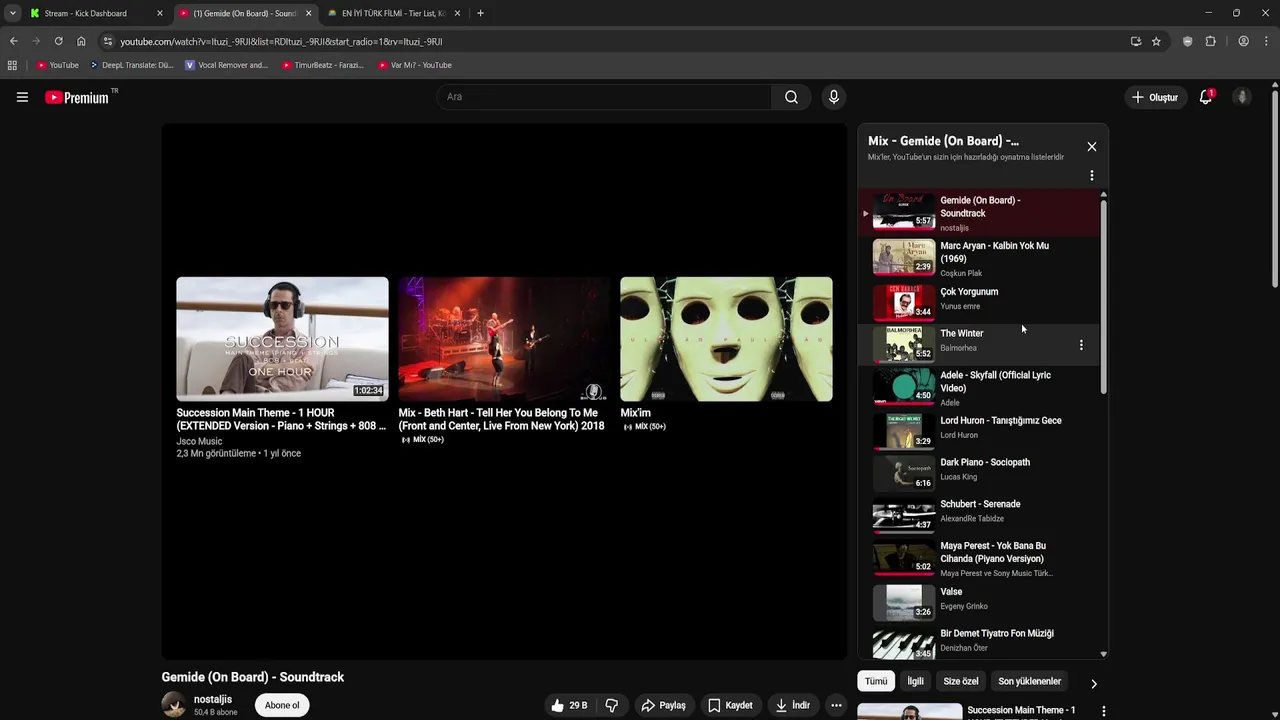Image resolution: width=1280 pixels, height=720 pixels.
Task: Go to browser home page
Action: [82, 41]
